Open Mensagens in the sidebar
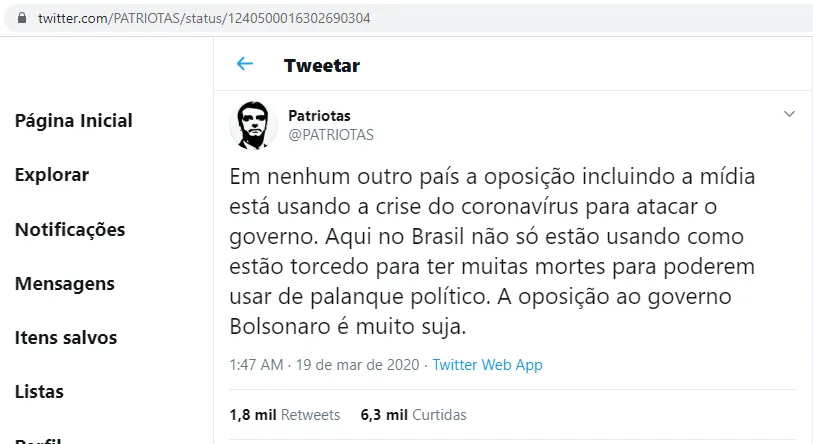The image size is (813, 444). click(65, 284)
